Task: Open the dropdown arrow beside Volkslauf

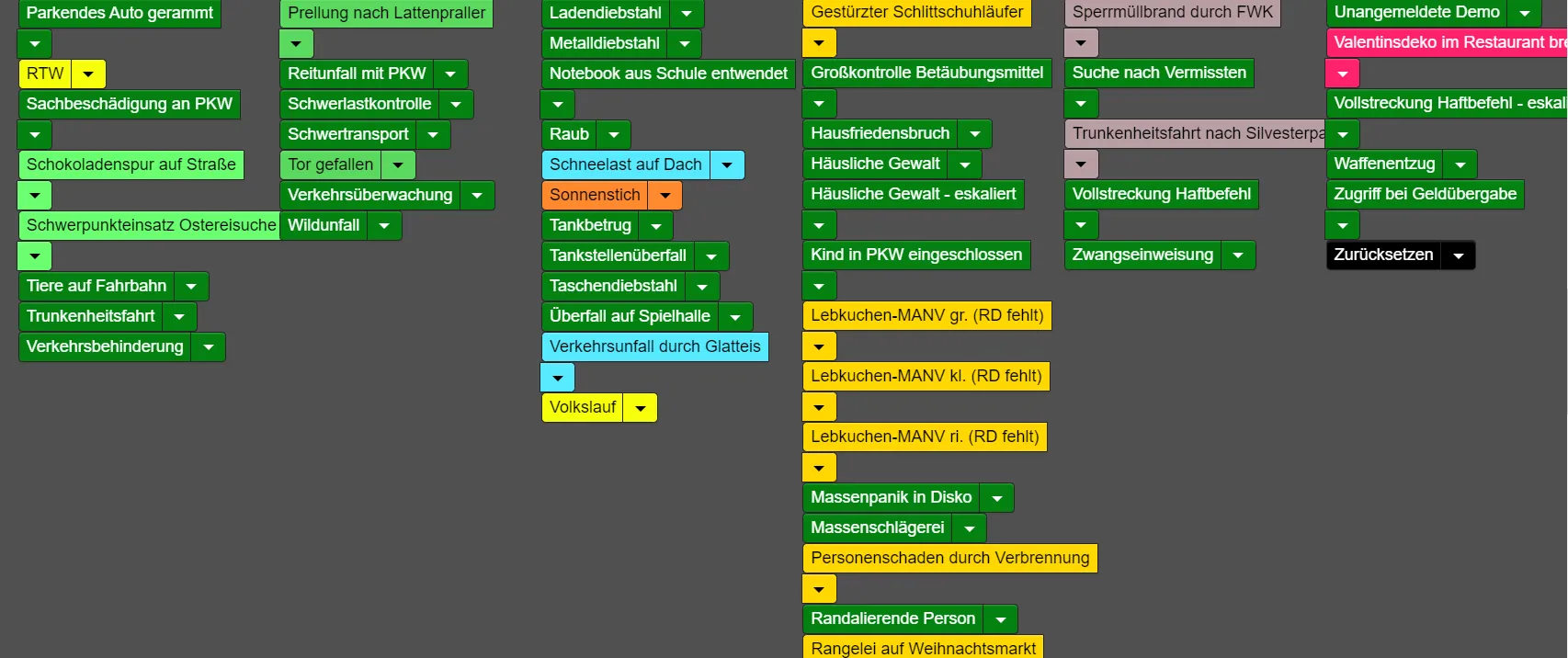Action: pos(641,407)
